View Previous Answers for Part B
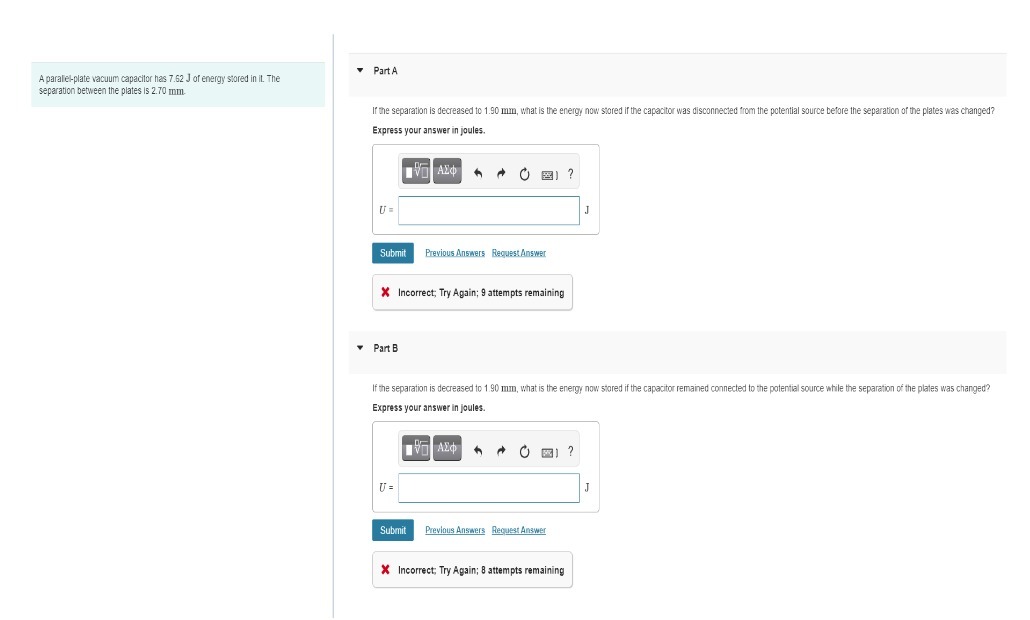1030x620 pixels. [x=455, y=530]
